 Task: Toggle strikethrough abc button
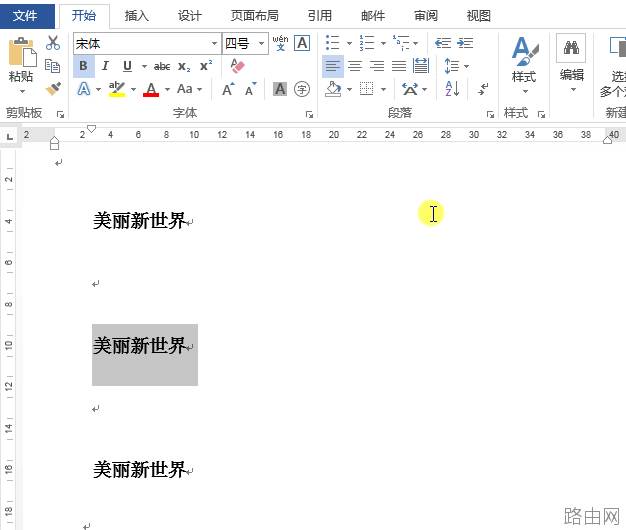[162, 67]
